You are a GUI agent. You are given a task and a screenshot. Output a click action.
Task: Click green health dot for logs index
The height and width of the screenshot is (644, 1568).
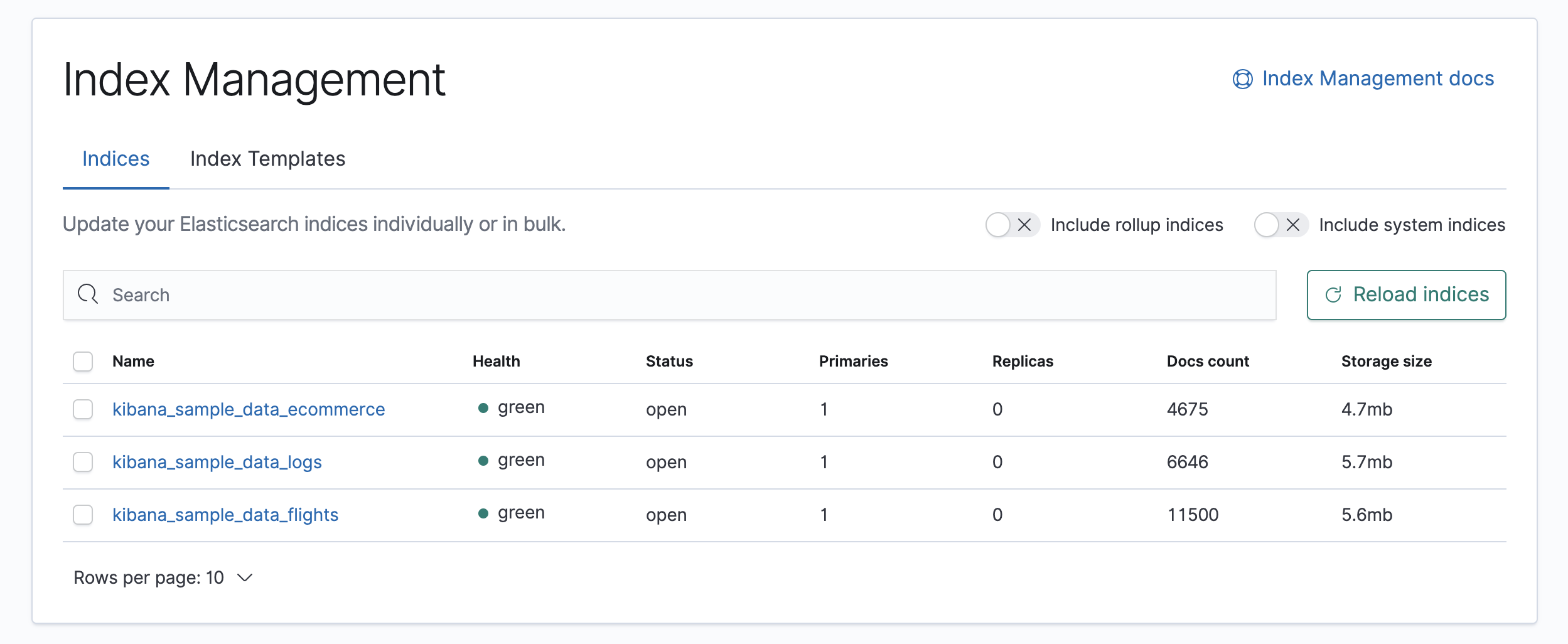[x=483, y=461]
